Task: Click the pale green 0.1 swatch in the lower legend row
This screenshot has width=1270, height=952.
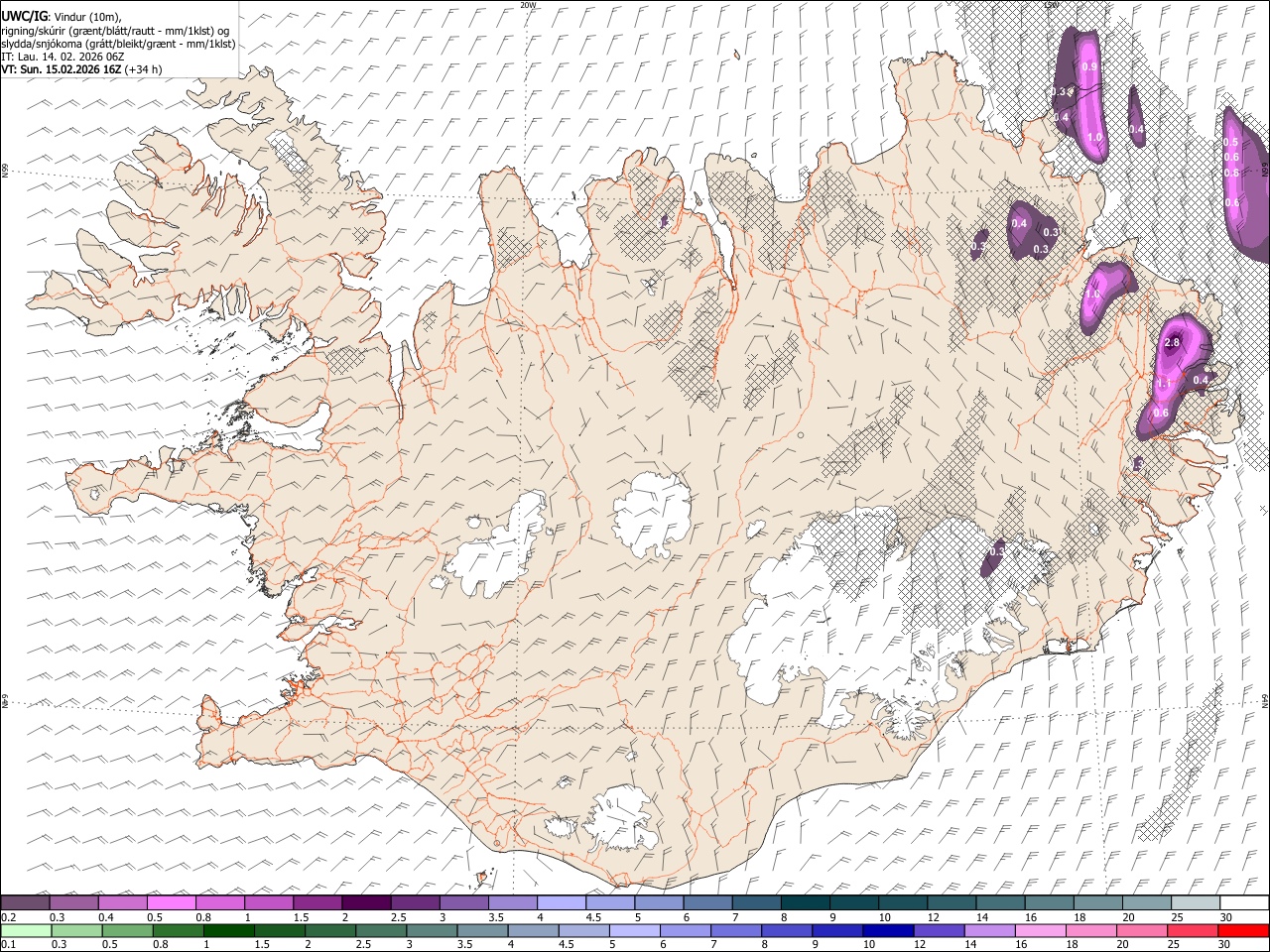Action: [25, 930]
